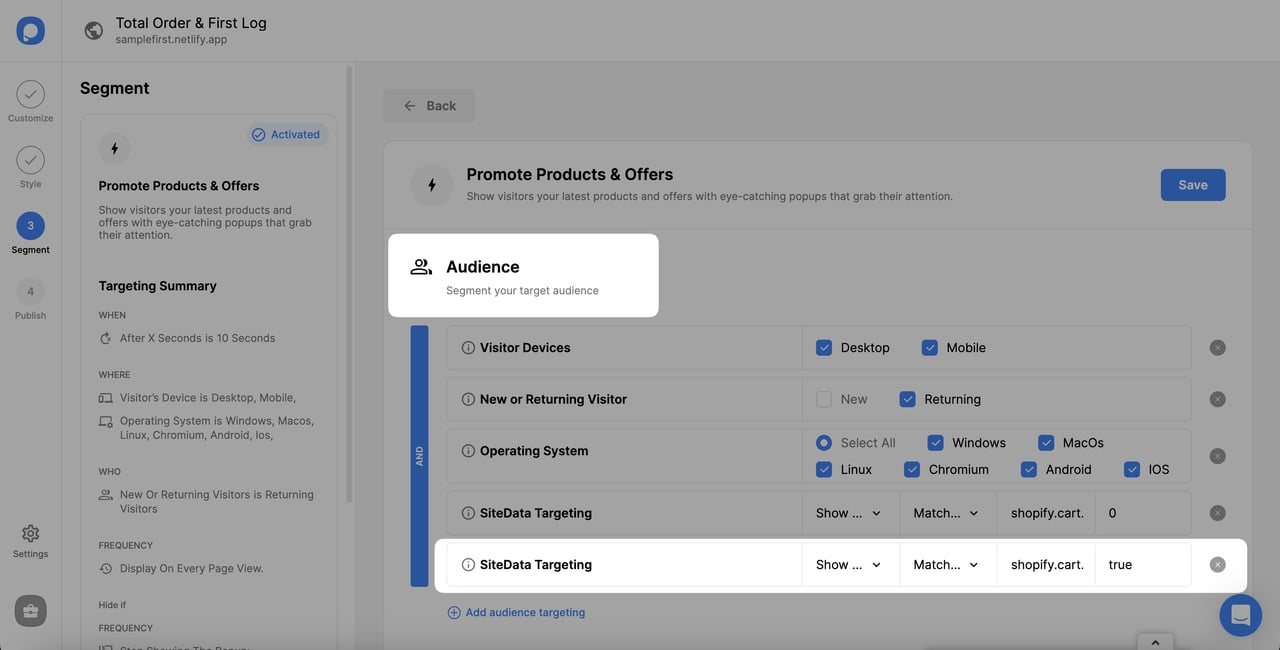This screenshot has width=1280, height=650.
Task: Collapse the panel with the up chevron
Action: pyautogui.click(x=1155, y=642)
